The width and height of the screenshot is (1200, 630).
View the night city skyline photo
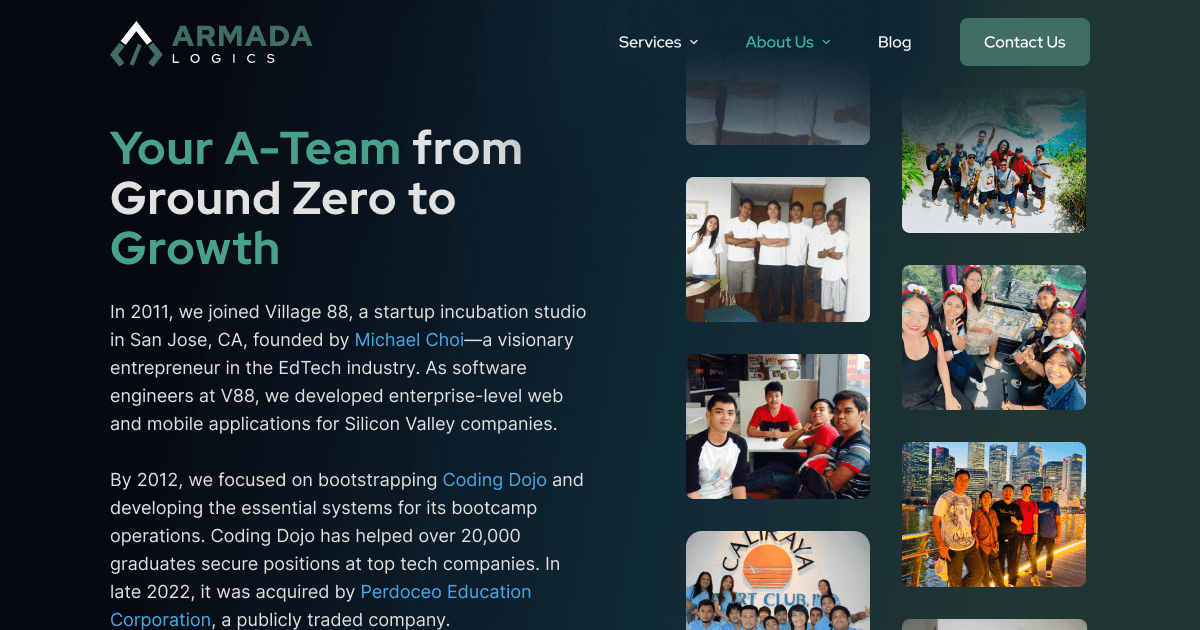coord(993,514)
